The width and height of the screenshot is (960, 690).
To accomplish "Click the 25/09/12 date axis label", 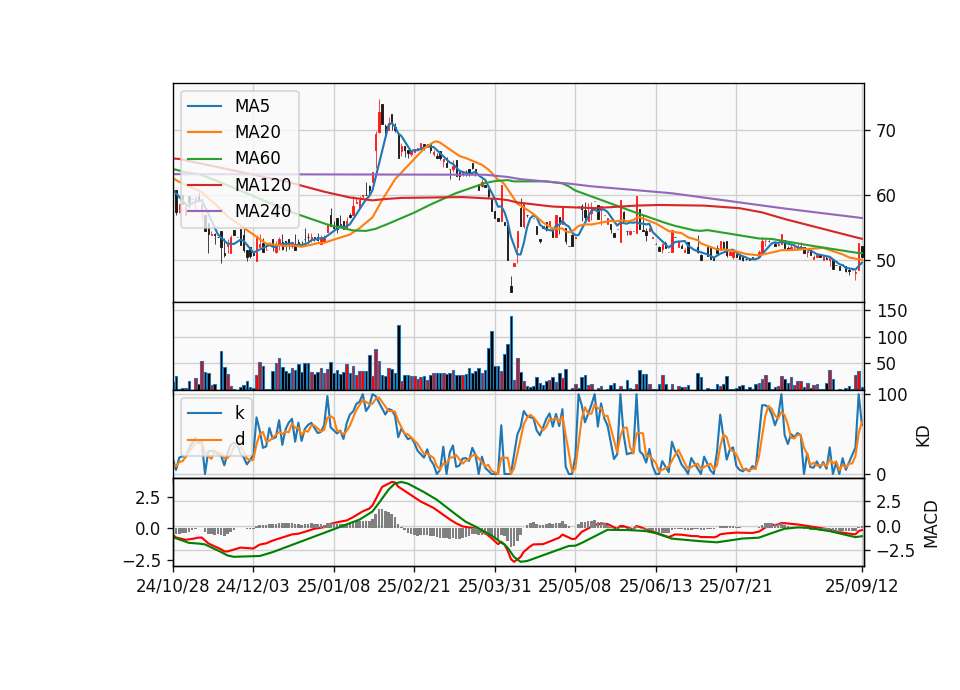I will pyautogui.click(x=862, y=586).
